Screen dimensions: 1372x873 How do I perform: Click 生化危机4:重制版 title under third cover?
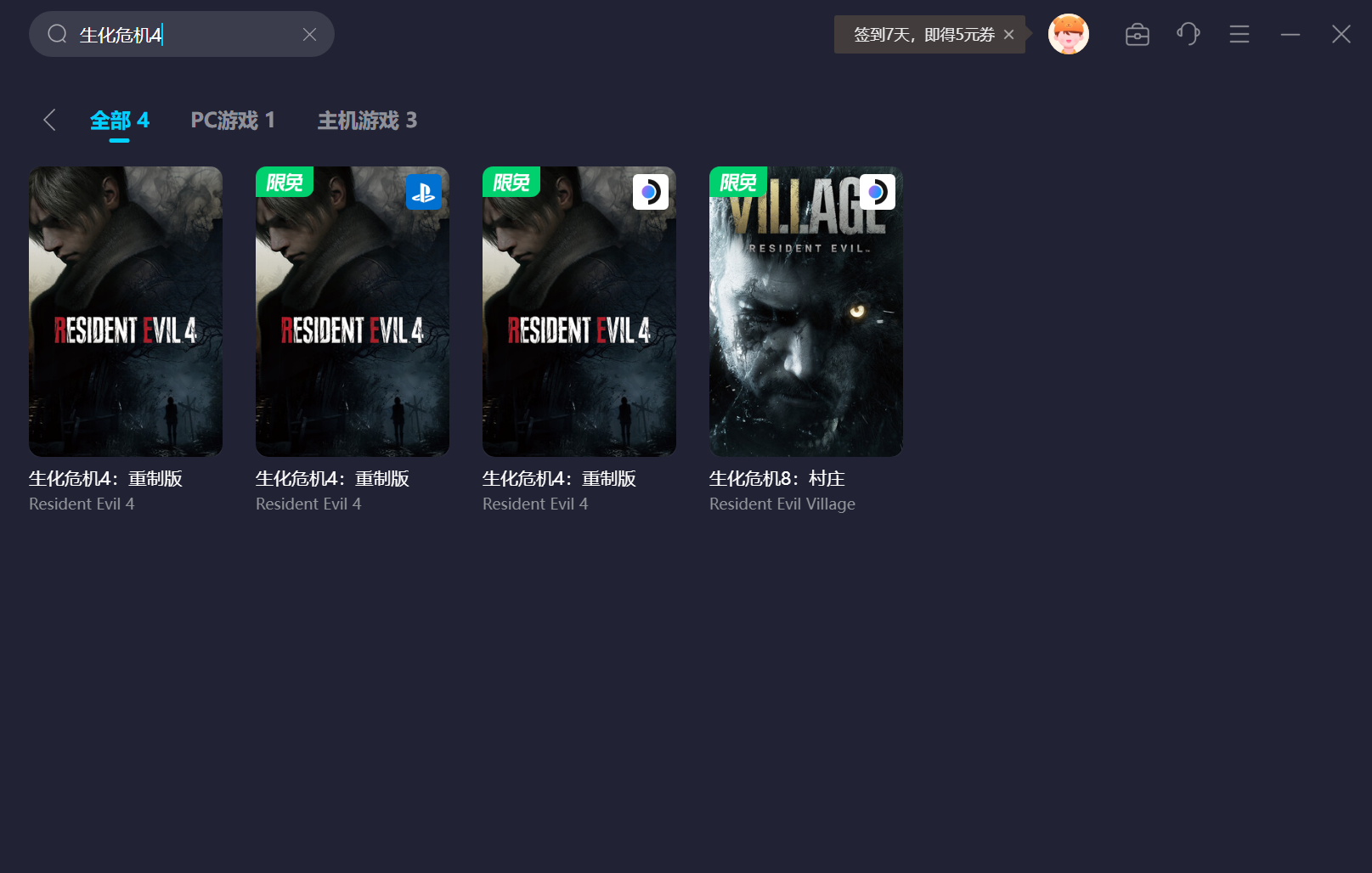[560, 478]
